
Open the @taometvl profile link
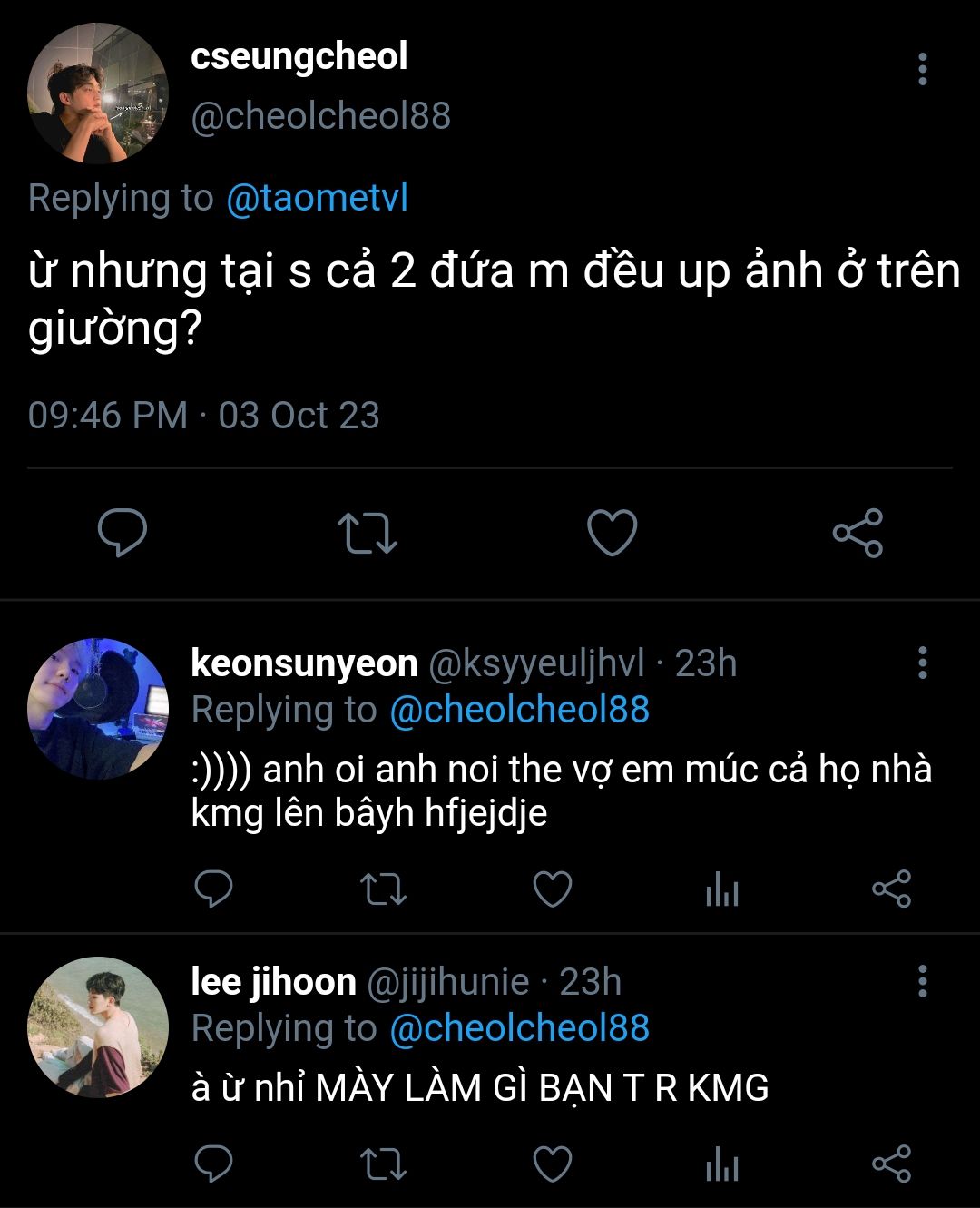pyautogui.click(x=317, y=198)
